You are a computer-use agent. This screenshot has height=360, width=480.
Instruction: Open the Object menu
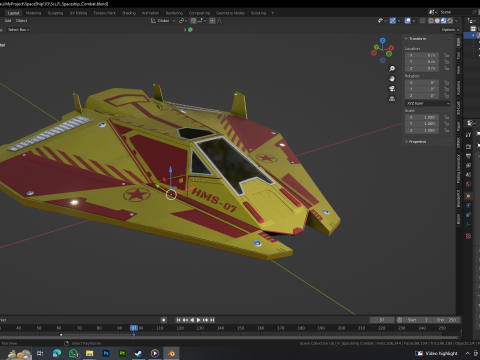(21, 21)
